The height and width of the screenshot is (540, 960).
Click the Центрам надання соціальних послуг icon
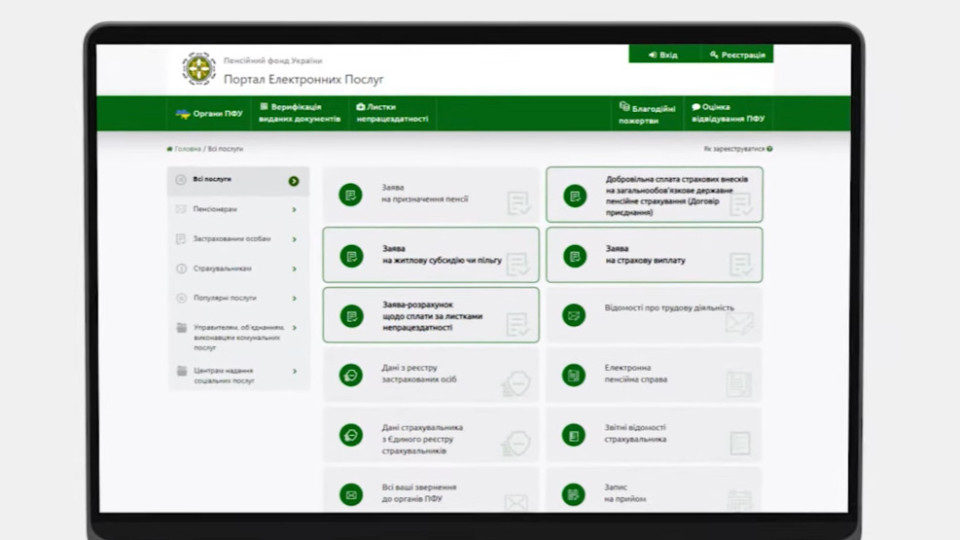coord(182,371)
